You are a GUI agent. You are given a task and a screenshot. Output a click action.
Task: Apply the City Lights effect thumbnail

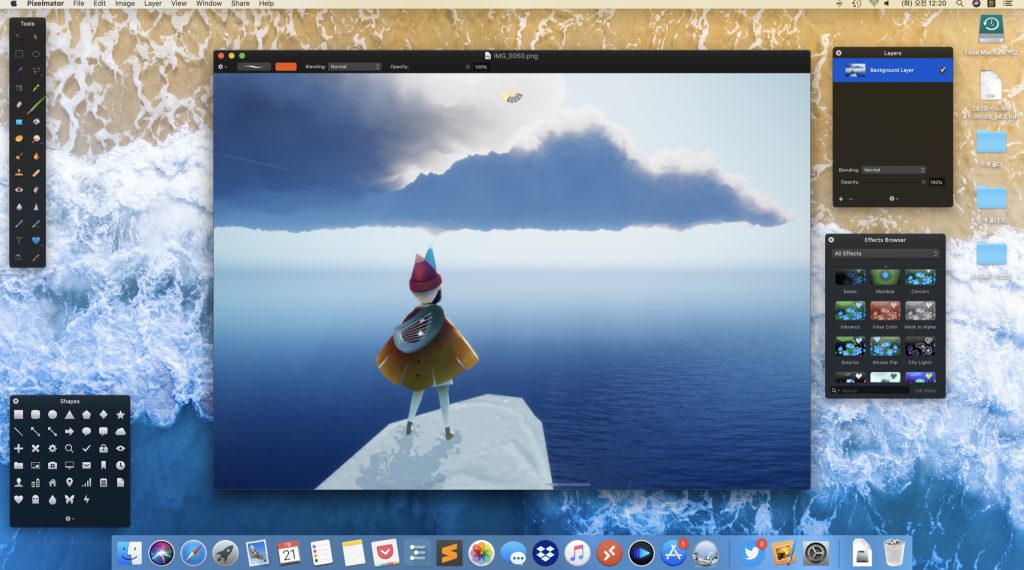920,347
